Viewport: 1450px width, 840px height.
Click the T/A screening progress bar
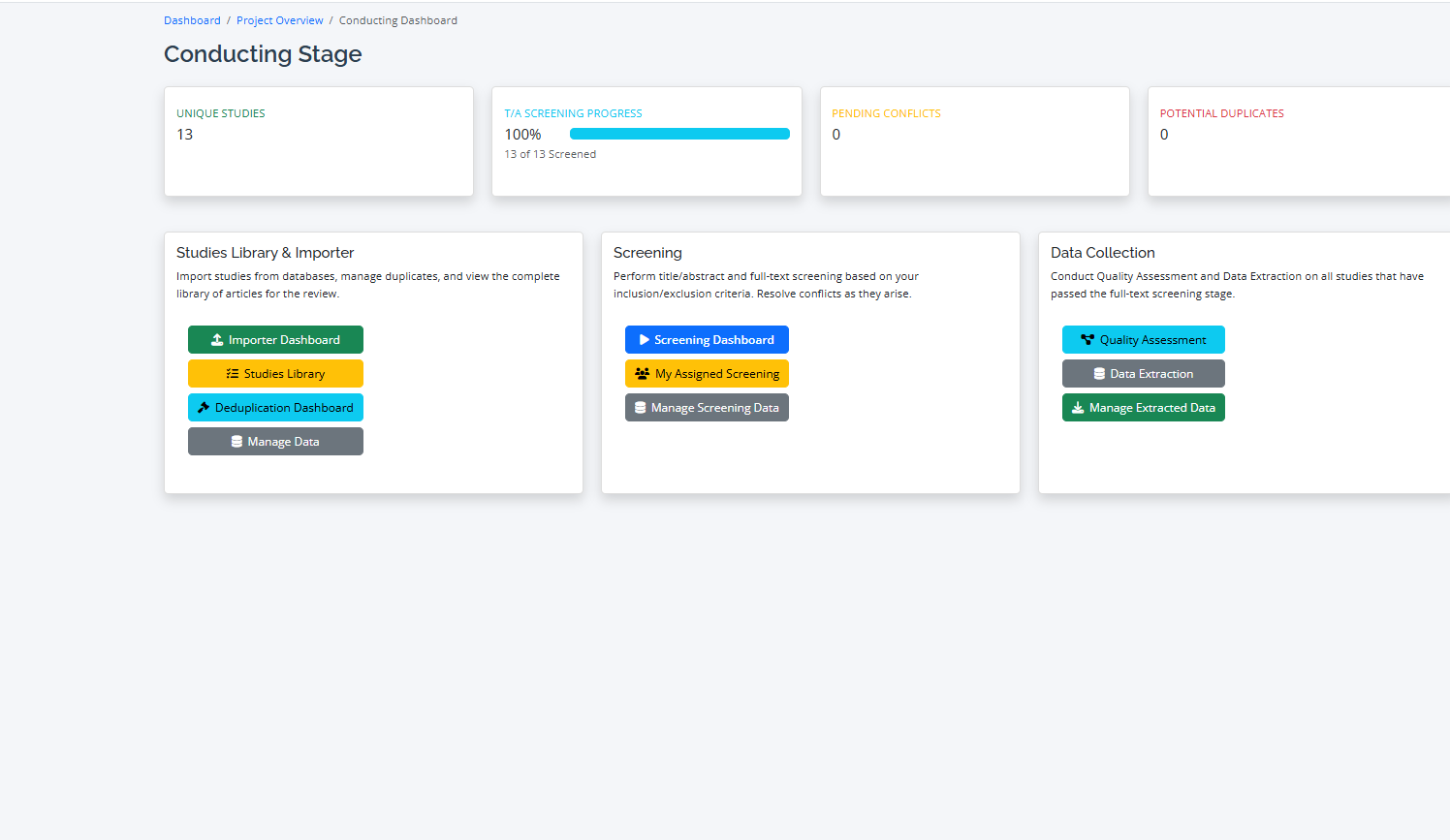[x=679, y=134]
